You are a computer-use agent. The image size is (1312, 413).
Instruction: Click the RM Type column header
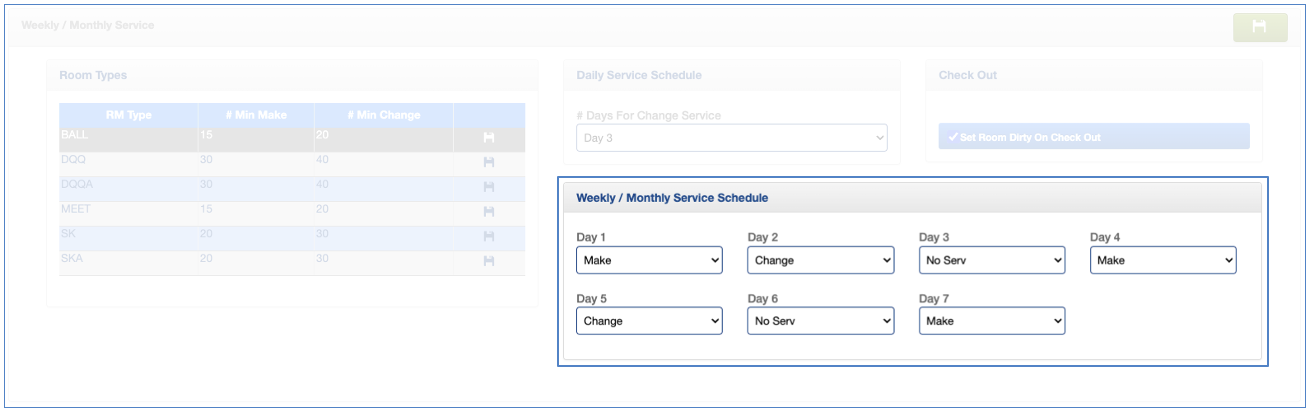pos(128,115)
